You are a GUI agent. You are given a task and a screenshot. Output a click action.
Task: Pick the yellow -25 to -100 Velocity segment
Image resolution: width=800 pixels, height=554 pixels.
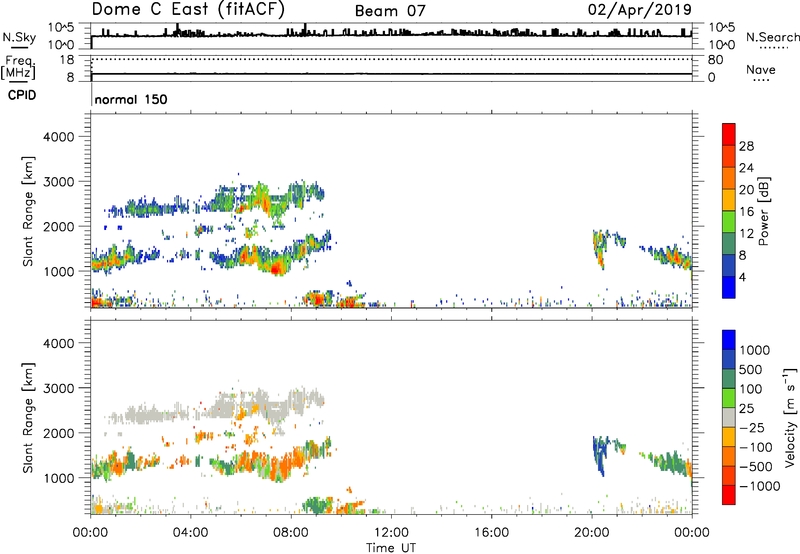[x=729, y=437]
